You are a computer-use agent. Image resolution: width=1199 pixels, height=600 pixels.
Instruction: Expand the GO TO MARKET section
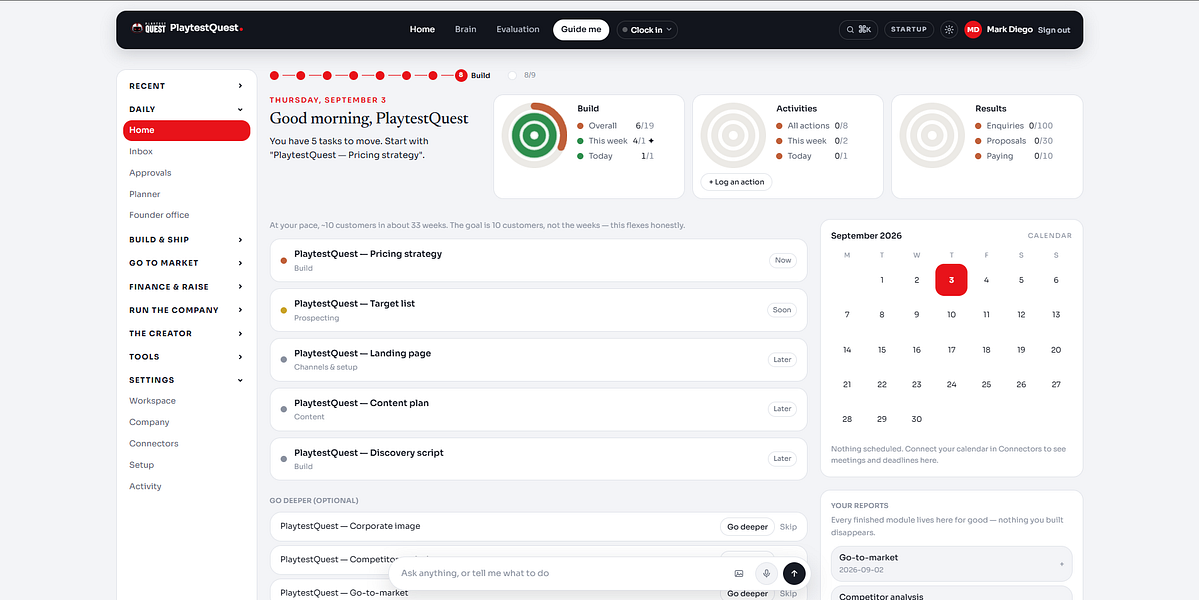tap(187, 263)
